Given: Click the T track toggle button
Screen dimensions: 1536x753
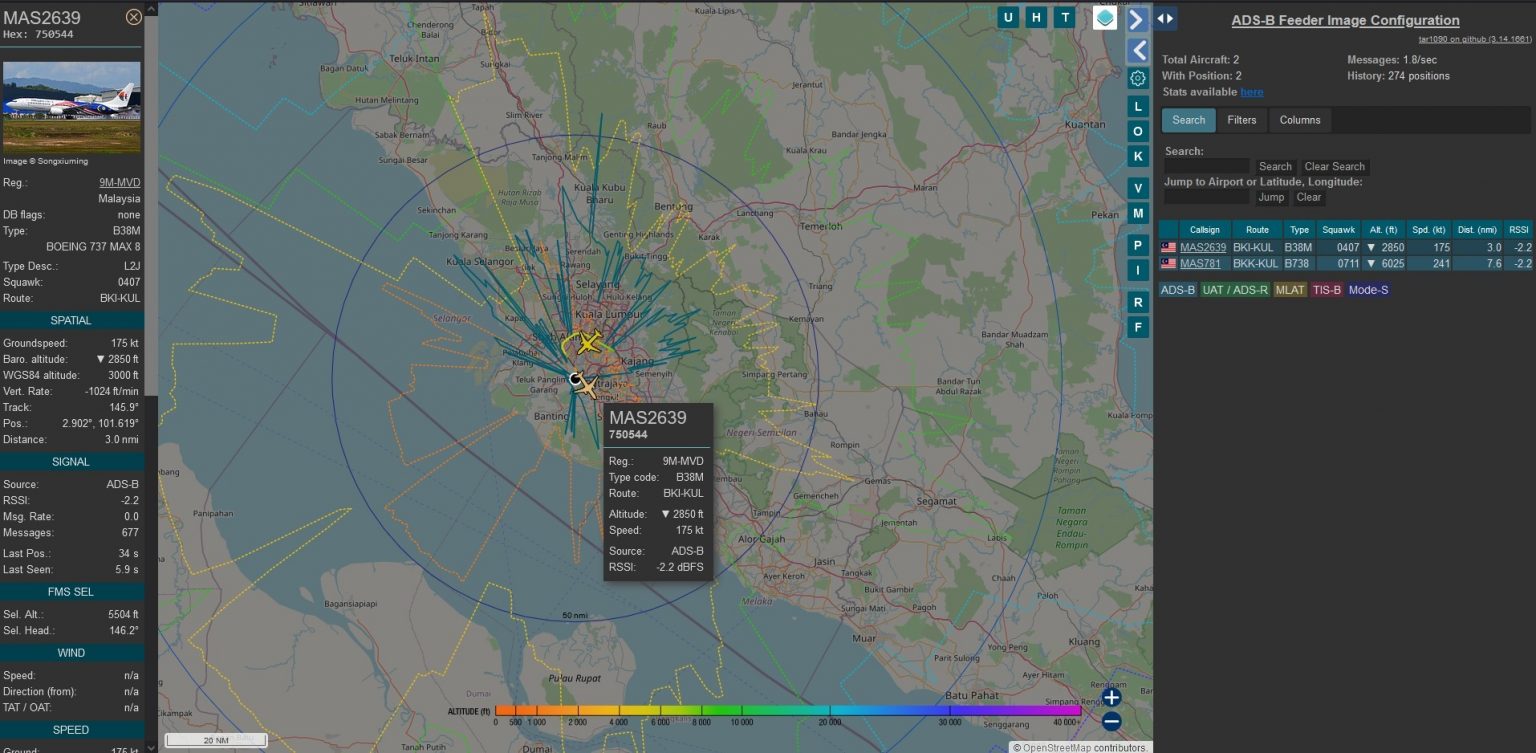Looking at the screenshot, I should [1064, 17].
